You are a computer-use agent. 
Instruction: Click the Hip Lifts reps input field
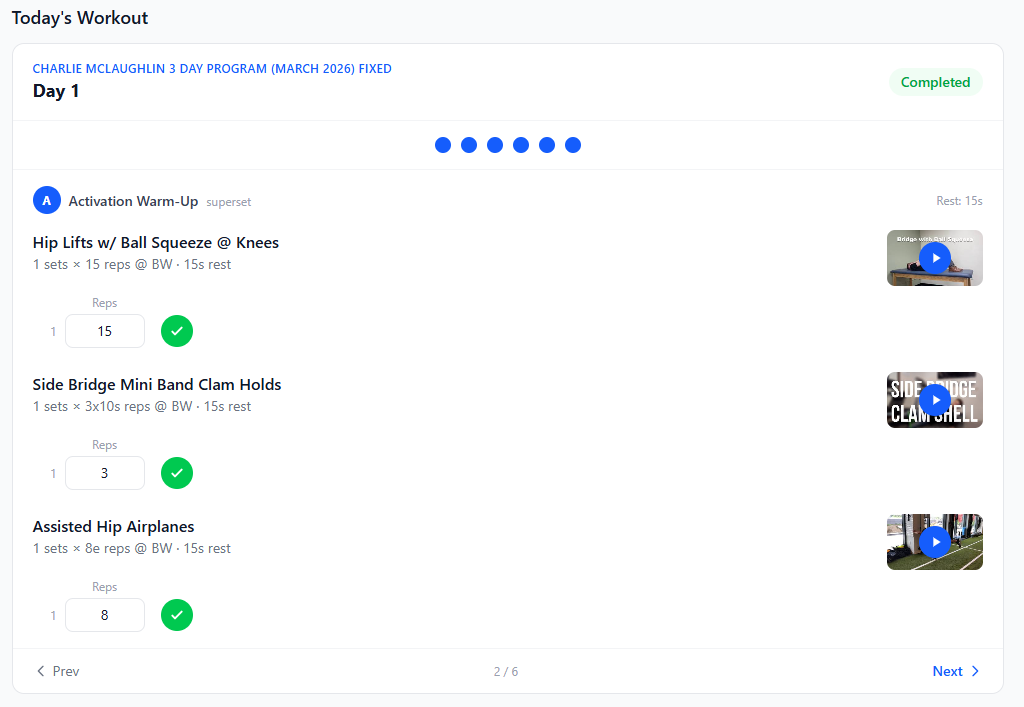tap(104, 331)
